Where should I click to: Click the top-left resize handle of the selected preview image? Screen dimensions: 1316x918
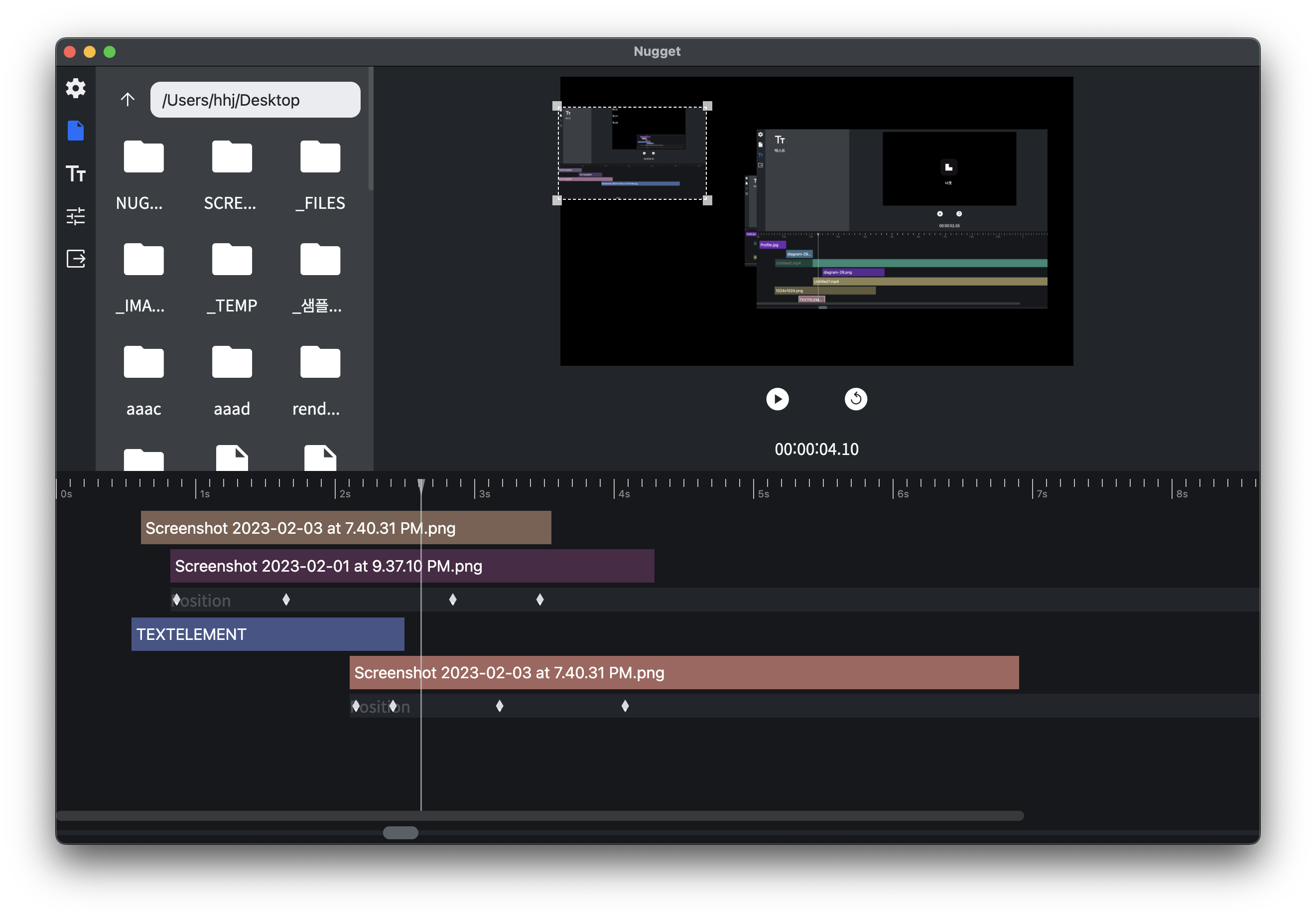pos(557,106)
